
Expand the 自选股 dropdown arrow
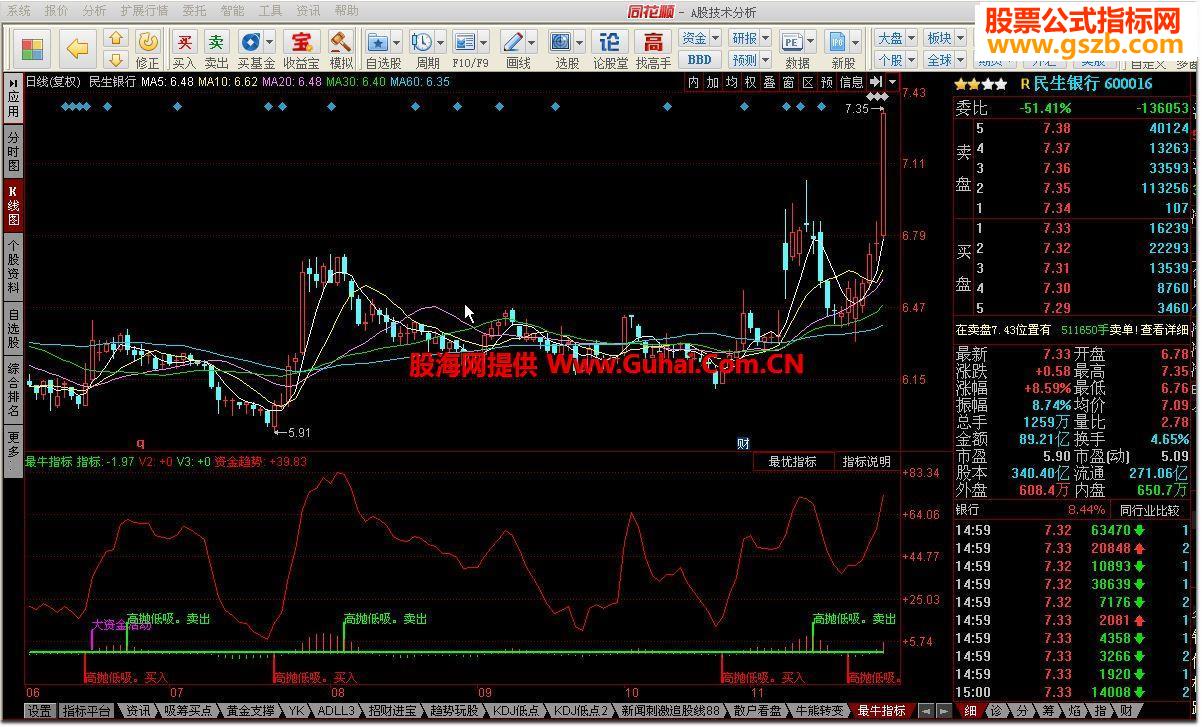pyautogui.click(x=396, y=42)
